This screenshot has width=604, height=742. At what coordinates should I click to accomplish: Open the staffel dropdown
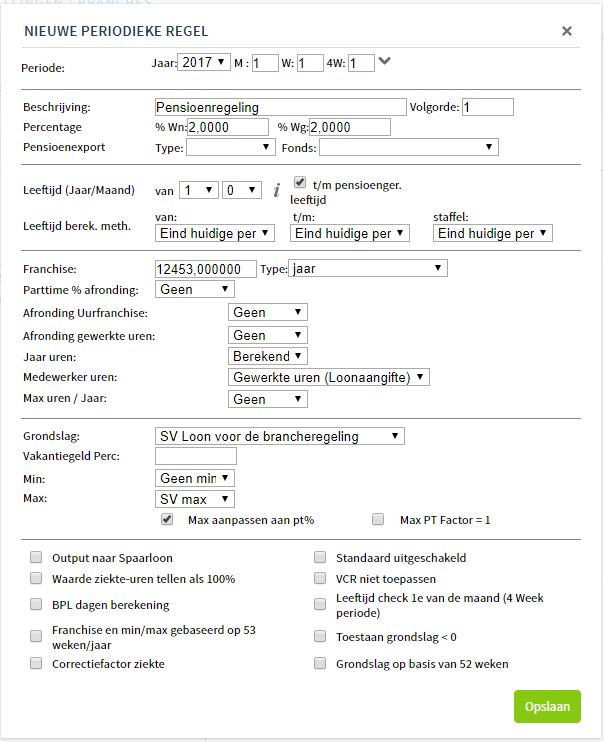(493, 233)
